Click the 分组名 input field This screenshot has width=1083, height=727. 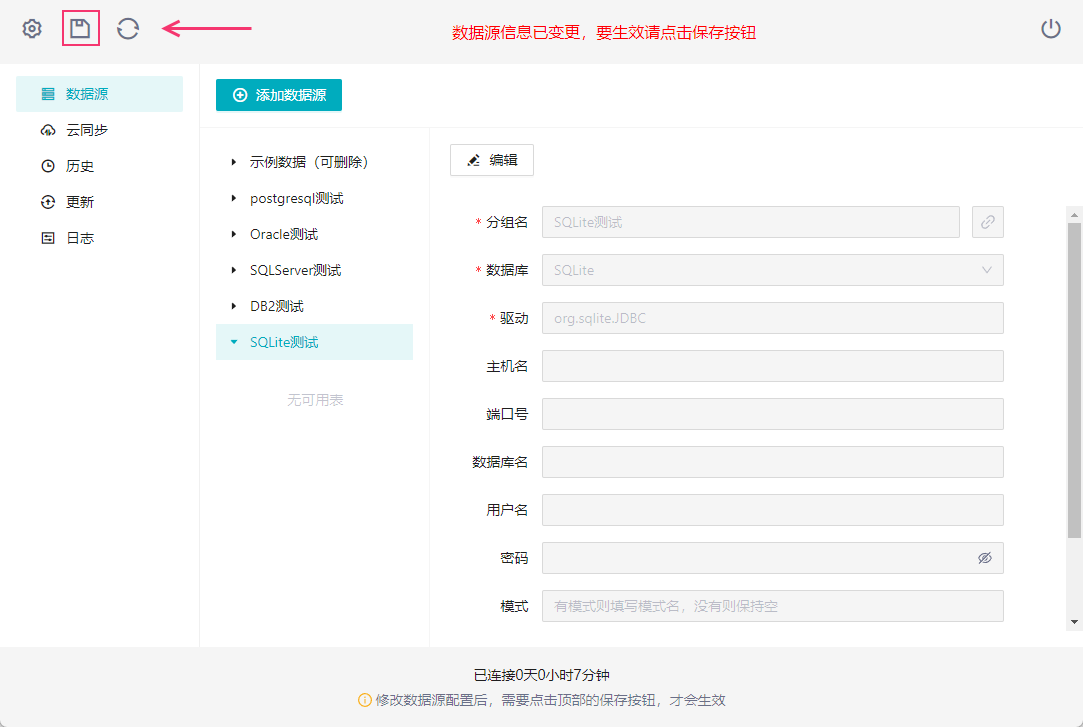click(x=751, y=222)
